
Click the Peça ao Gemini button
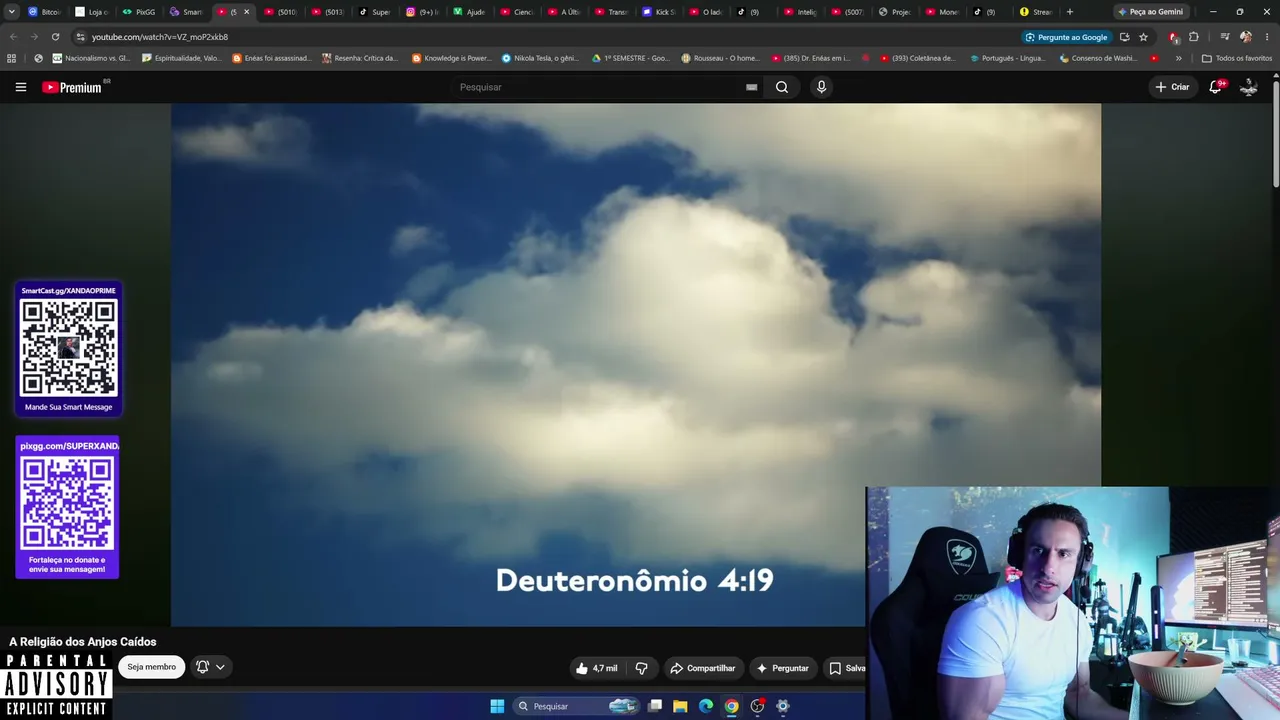click(1150, 12)
